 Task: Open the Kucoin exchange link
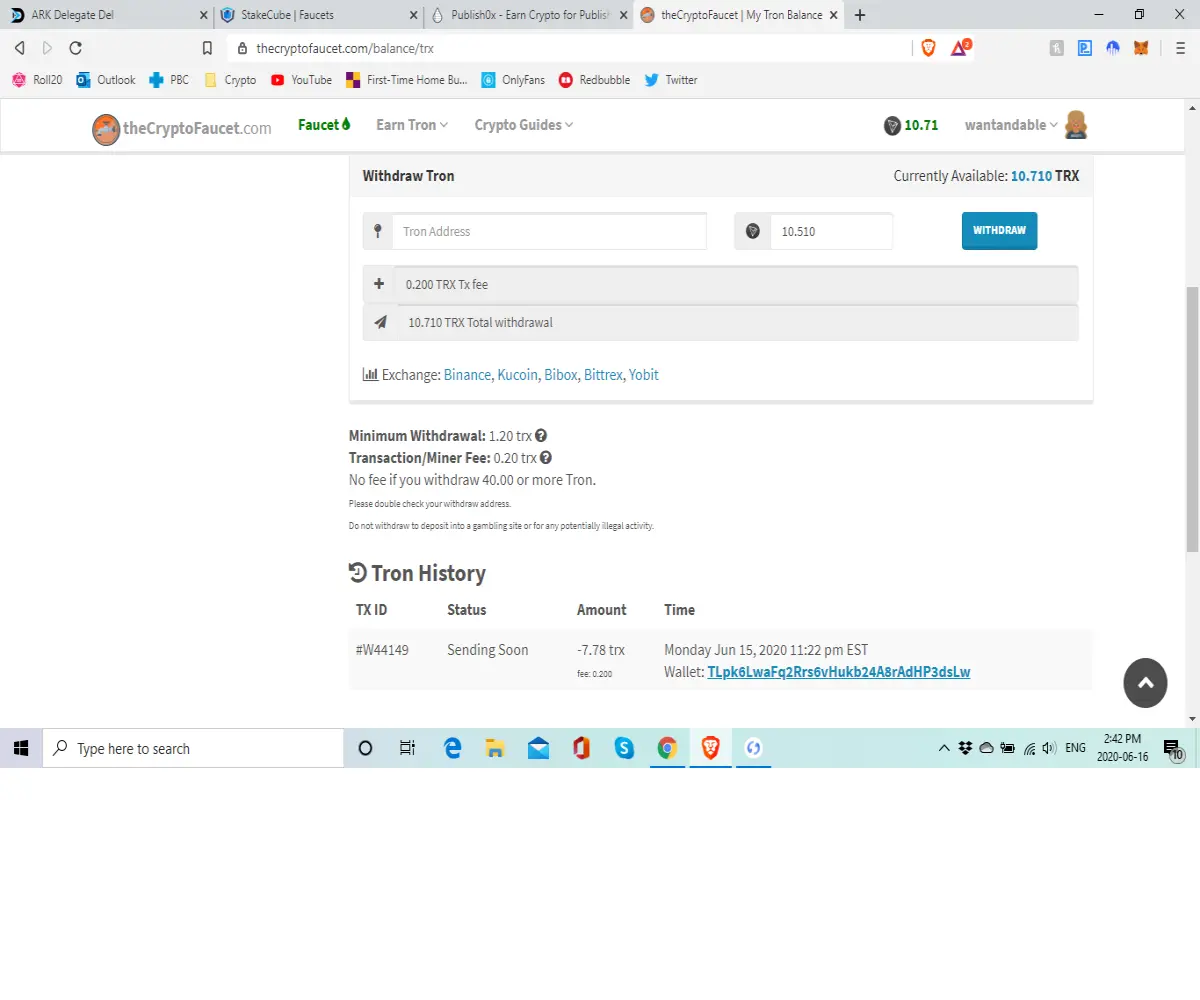click(518, 375)
